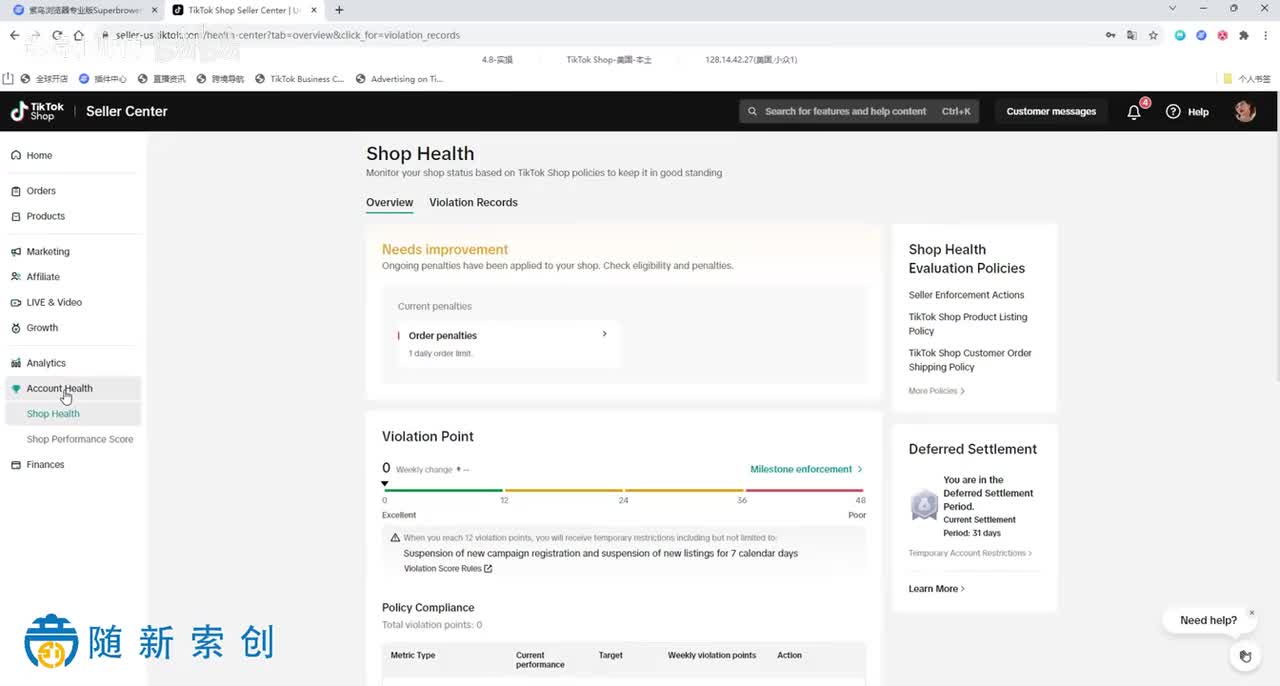Go to Home in the sidebar
The width and height of the screenshot is (1280, 686).
point(39,155)
